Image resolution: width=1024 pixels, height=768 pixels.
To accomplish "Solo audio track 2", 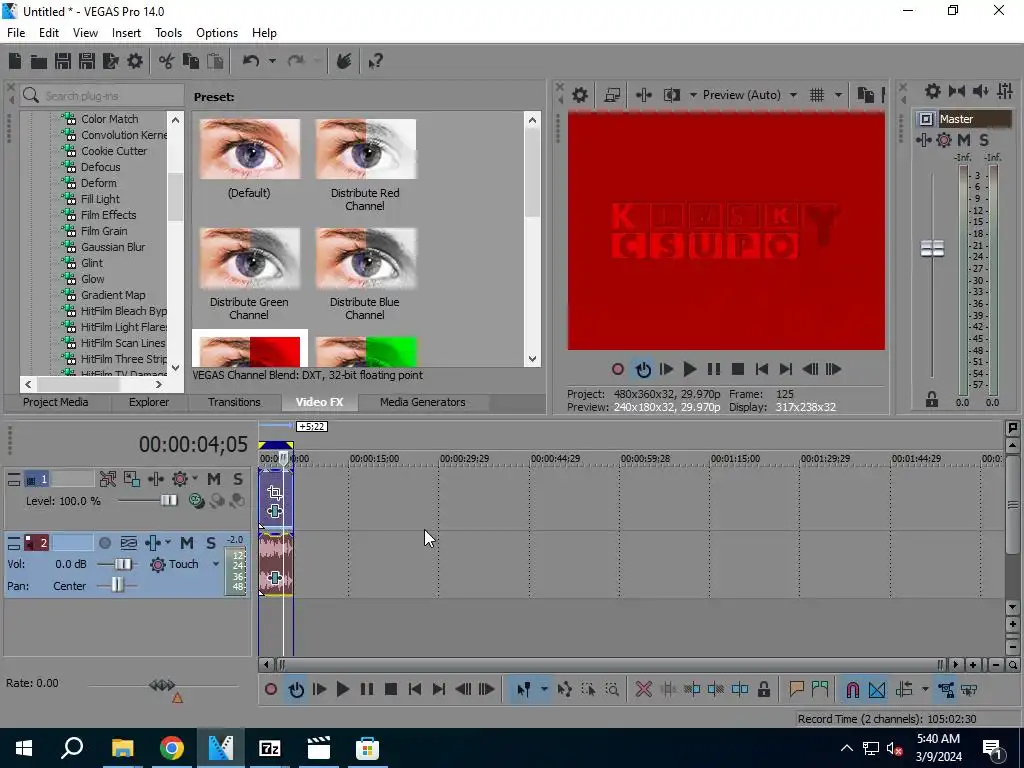I will pos(211,543).
